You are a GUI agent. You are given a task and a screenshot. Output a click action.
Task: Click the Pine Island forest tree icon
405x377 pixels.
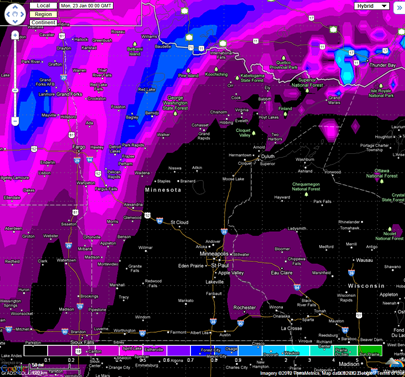point(188,71)
